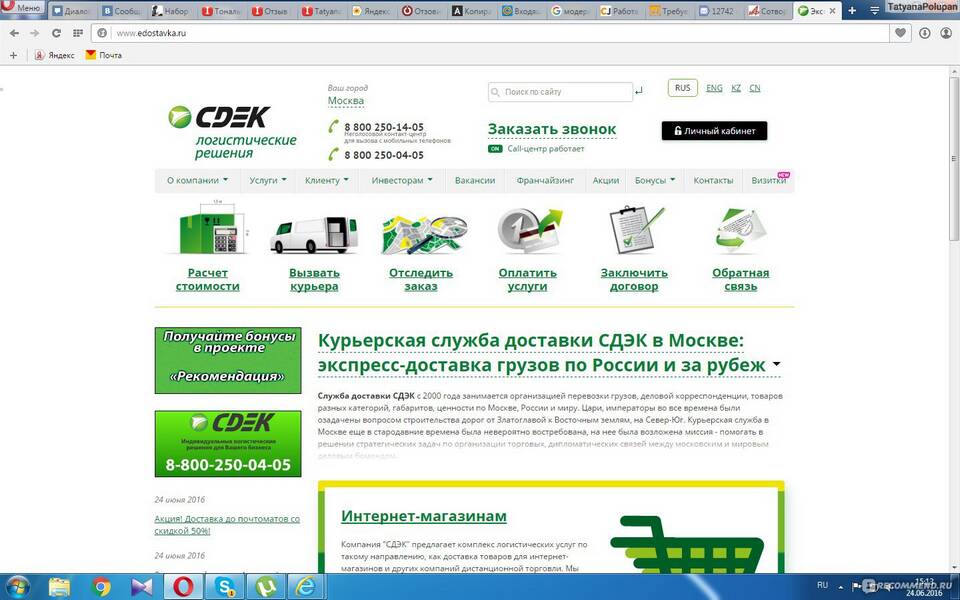
Task: Click the СДЭК logo
Action: click(232, 132)
